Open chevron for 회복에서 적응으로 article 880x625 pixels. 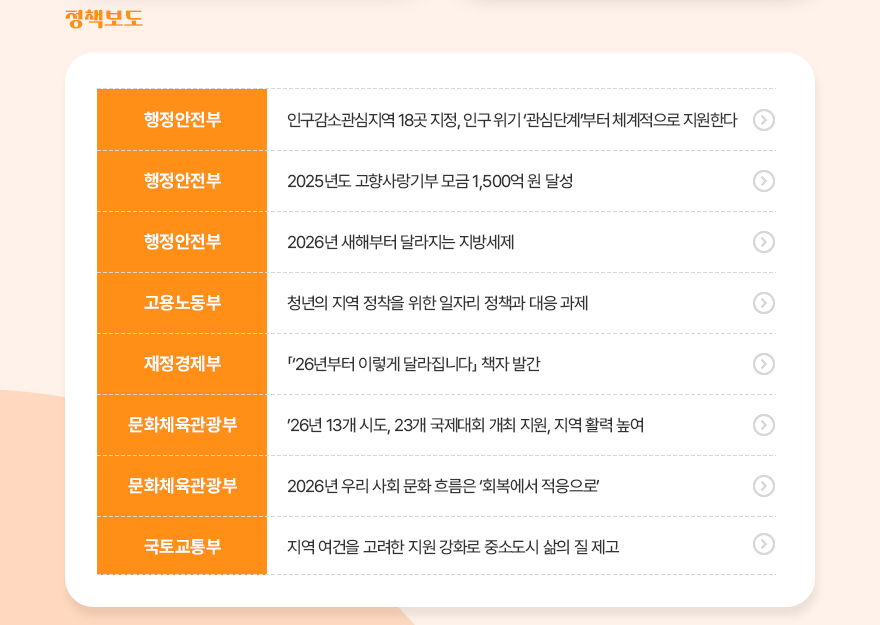(x=763, y=486)
